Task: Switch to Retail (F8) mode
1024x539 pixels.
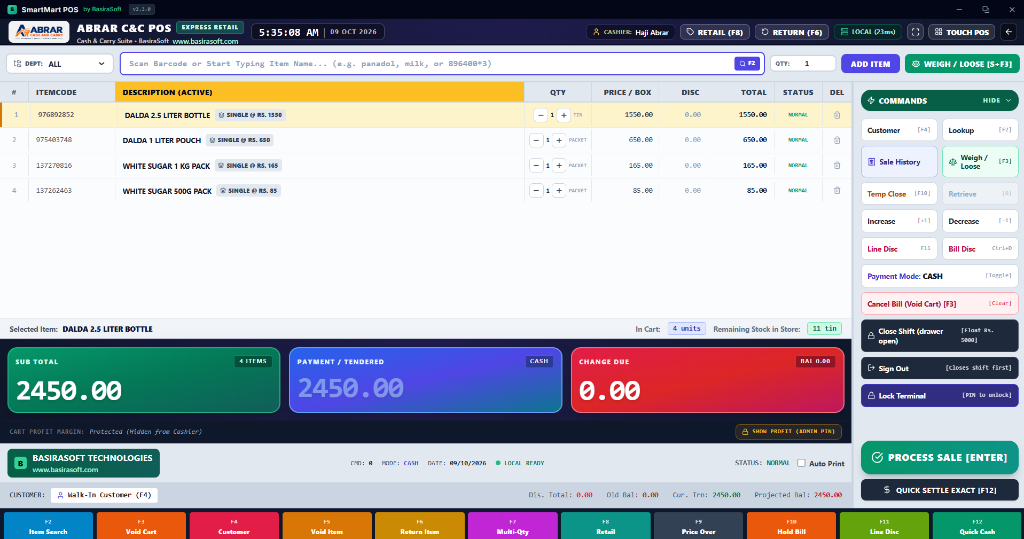Action: coord(714,32)
